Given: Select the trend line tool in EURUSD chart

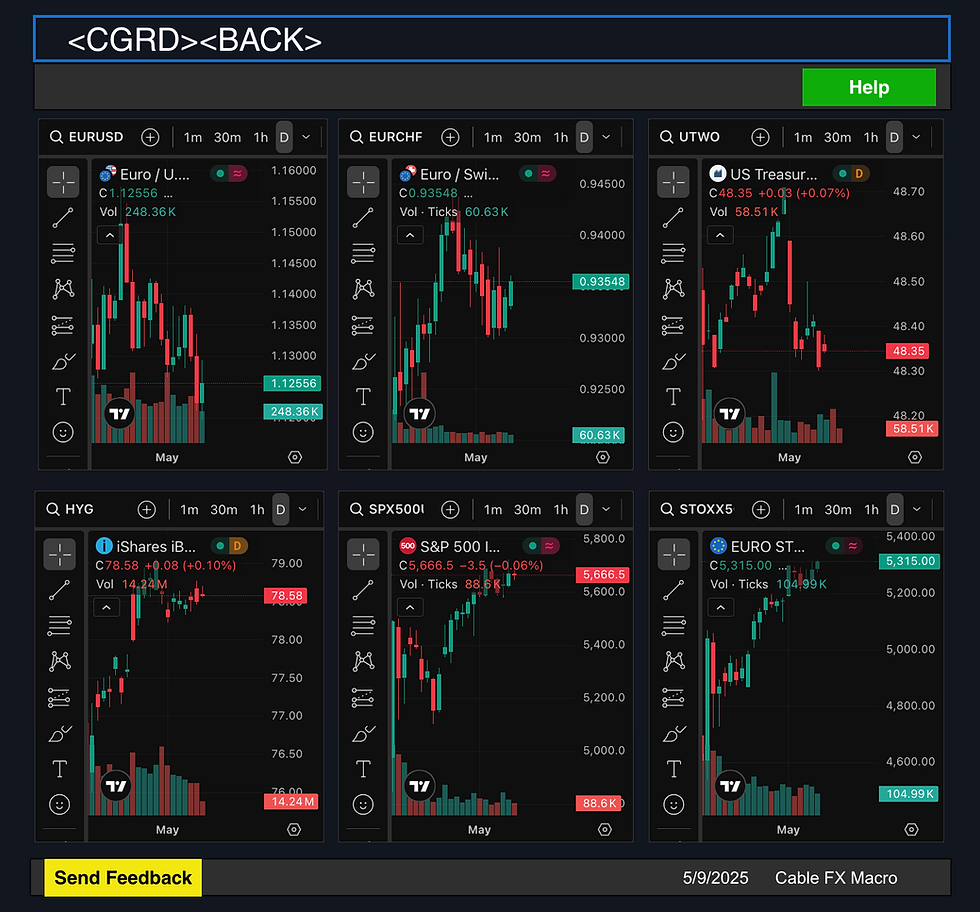Looking at the screenshot, I should coord(62,218).
